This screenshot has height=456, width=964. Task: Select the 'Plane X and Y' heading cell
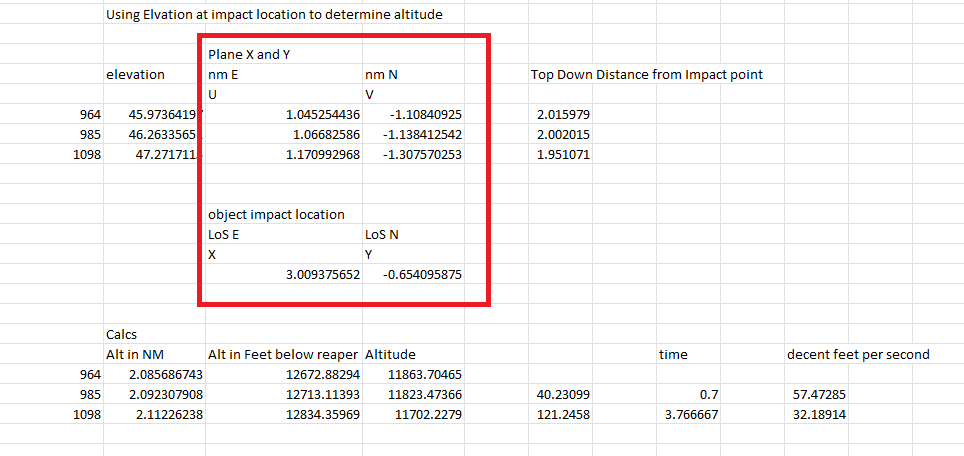250,55
